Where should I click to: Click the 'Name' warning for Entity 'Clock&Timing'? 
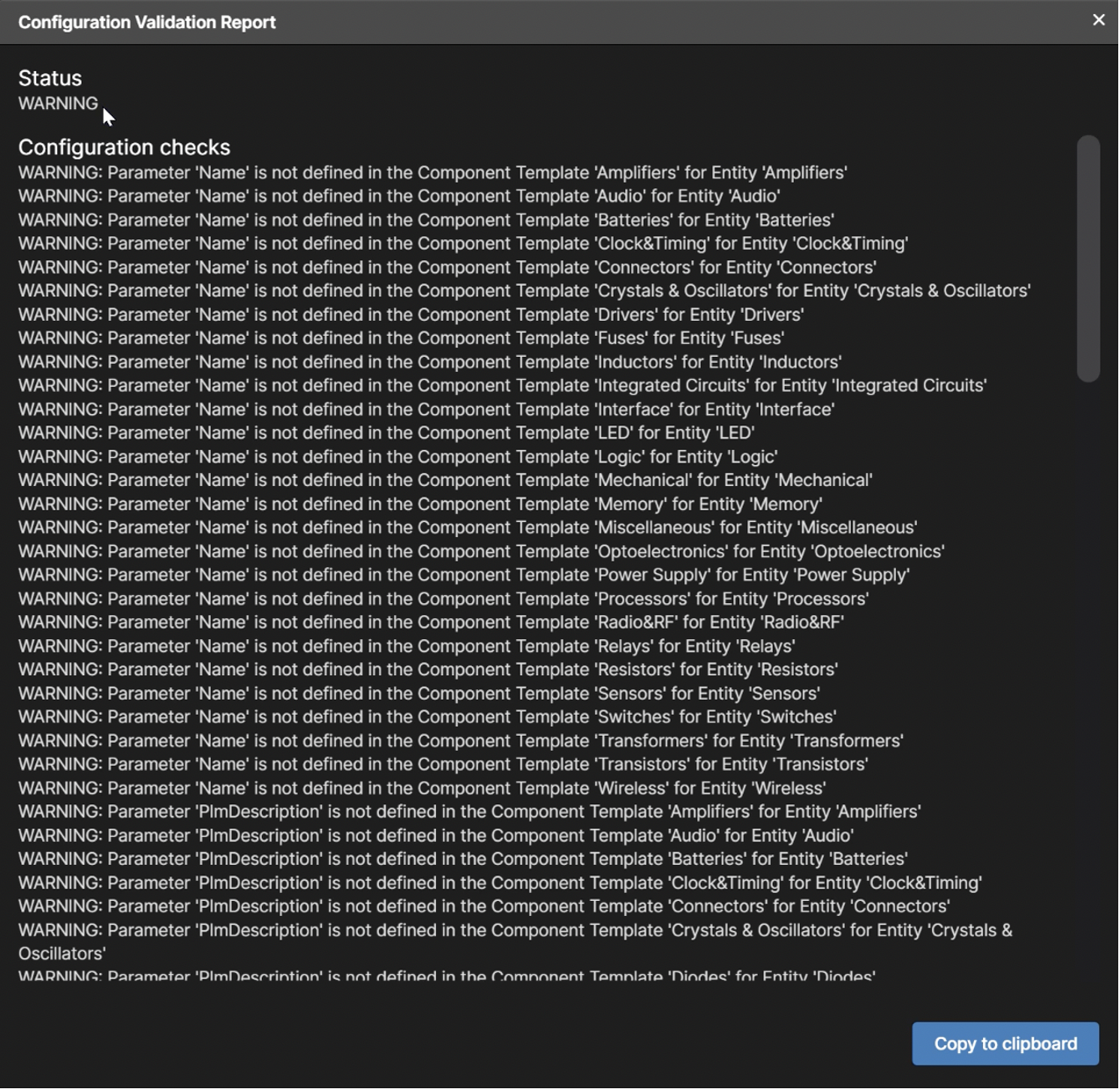464,244
